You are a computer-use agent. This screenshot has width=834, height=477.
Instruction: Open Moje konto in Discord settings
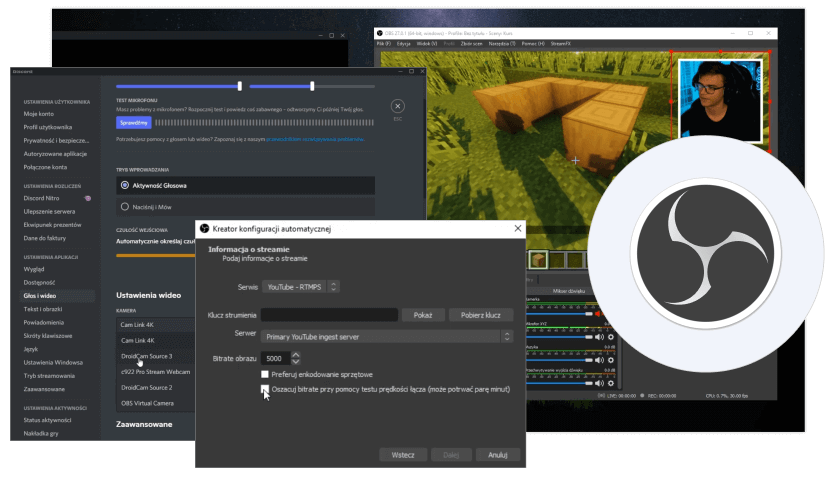(39, 114)
